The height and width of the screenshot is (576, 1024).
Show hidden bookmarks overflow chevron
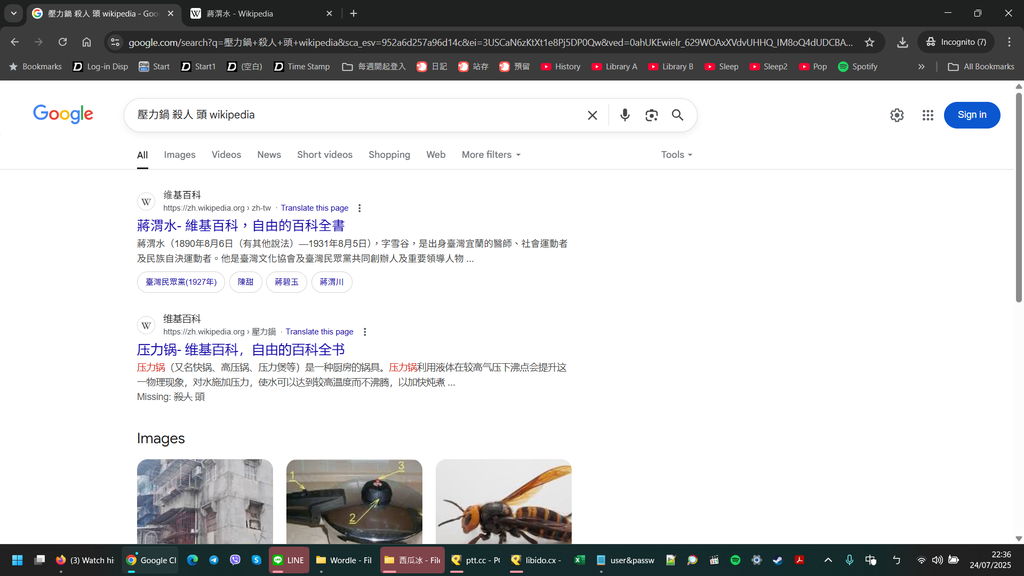coord(921,67)
